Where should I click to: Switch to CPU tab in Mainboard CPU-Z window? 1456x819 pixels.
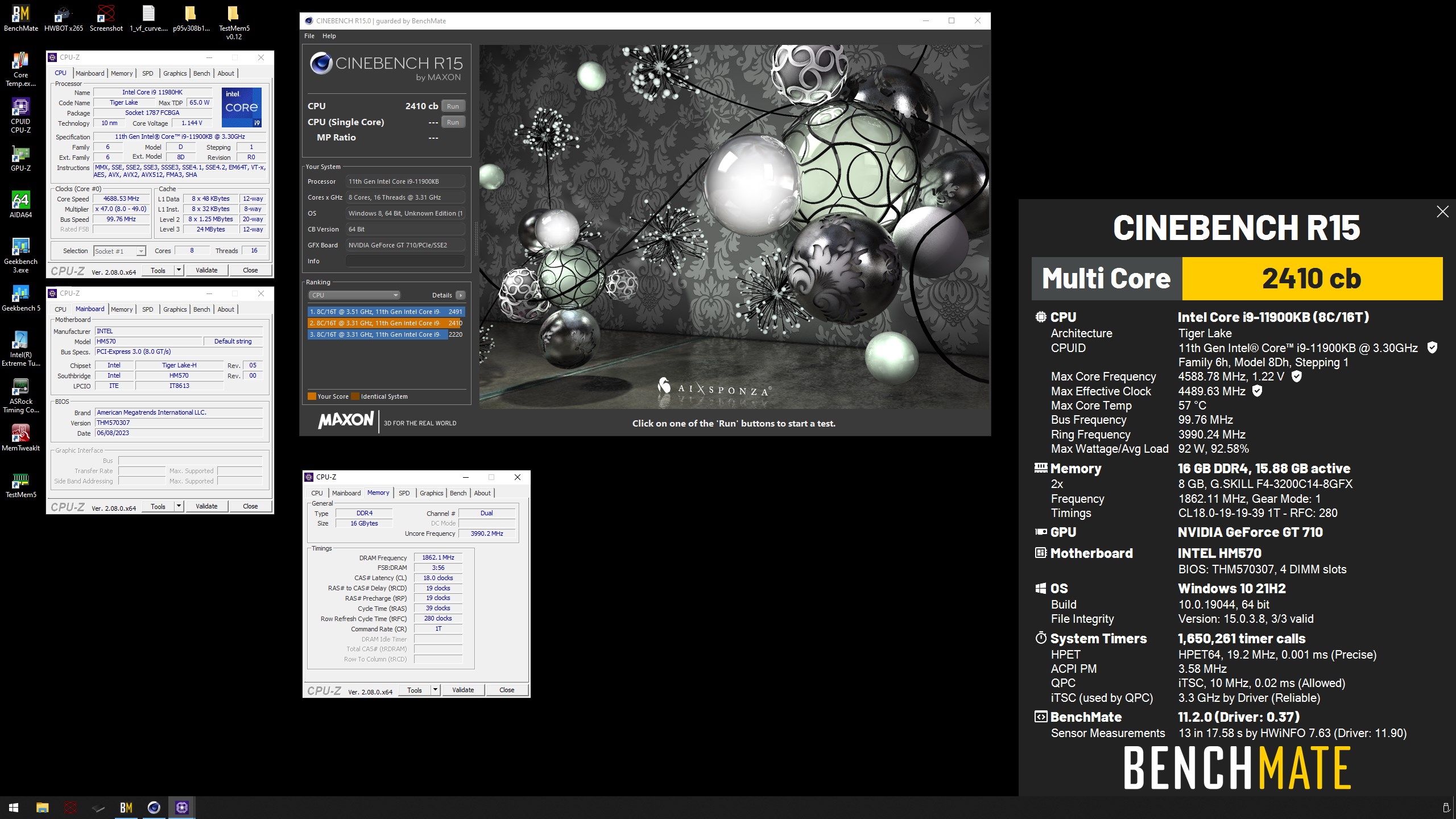click(x=61, y=309)
